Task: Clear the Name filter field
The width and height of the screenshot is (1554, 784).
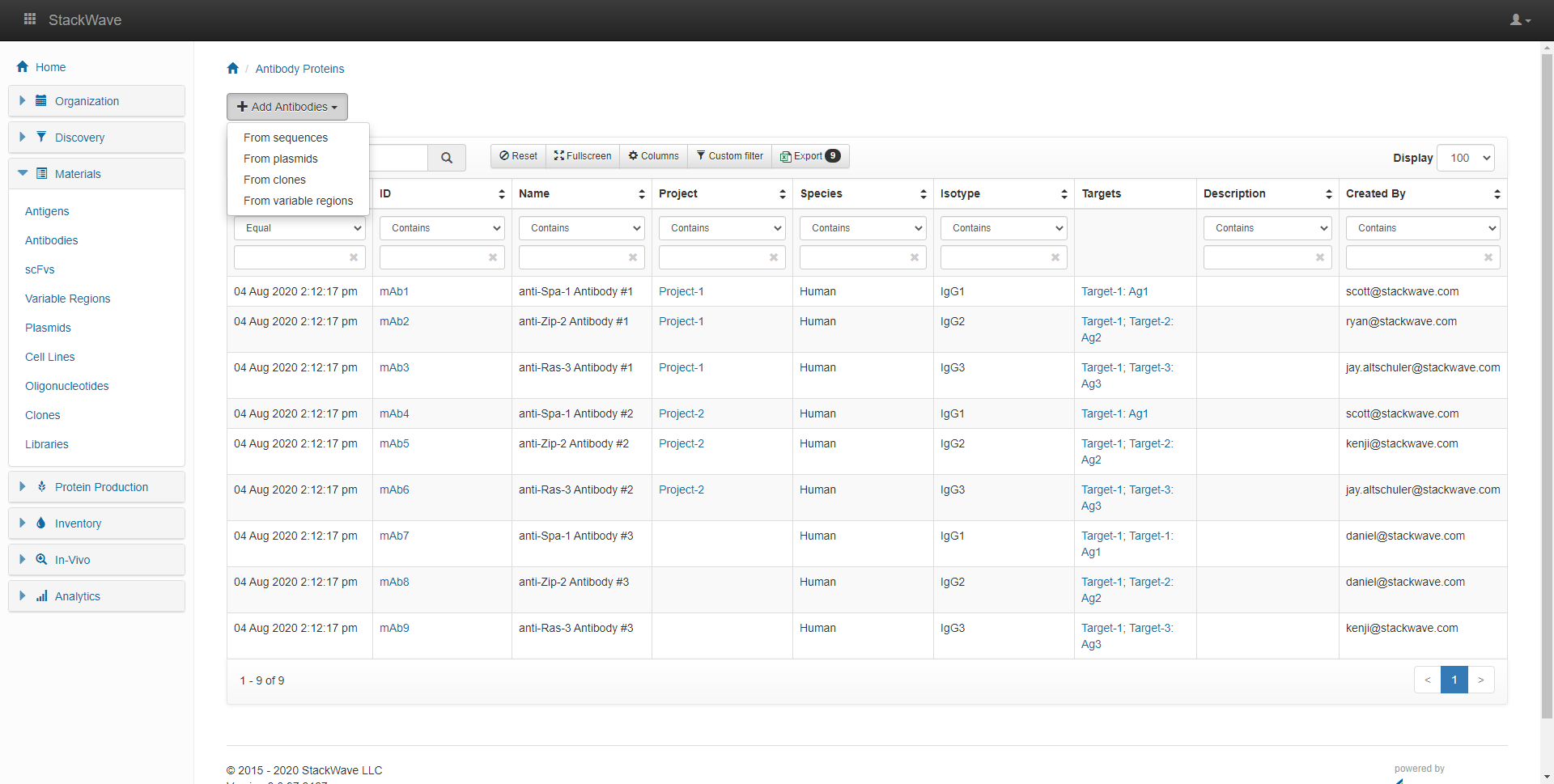Action: click(x=633, y=257)
